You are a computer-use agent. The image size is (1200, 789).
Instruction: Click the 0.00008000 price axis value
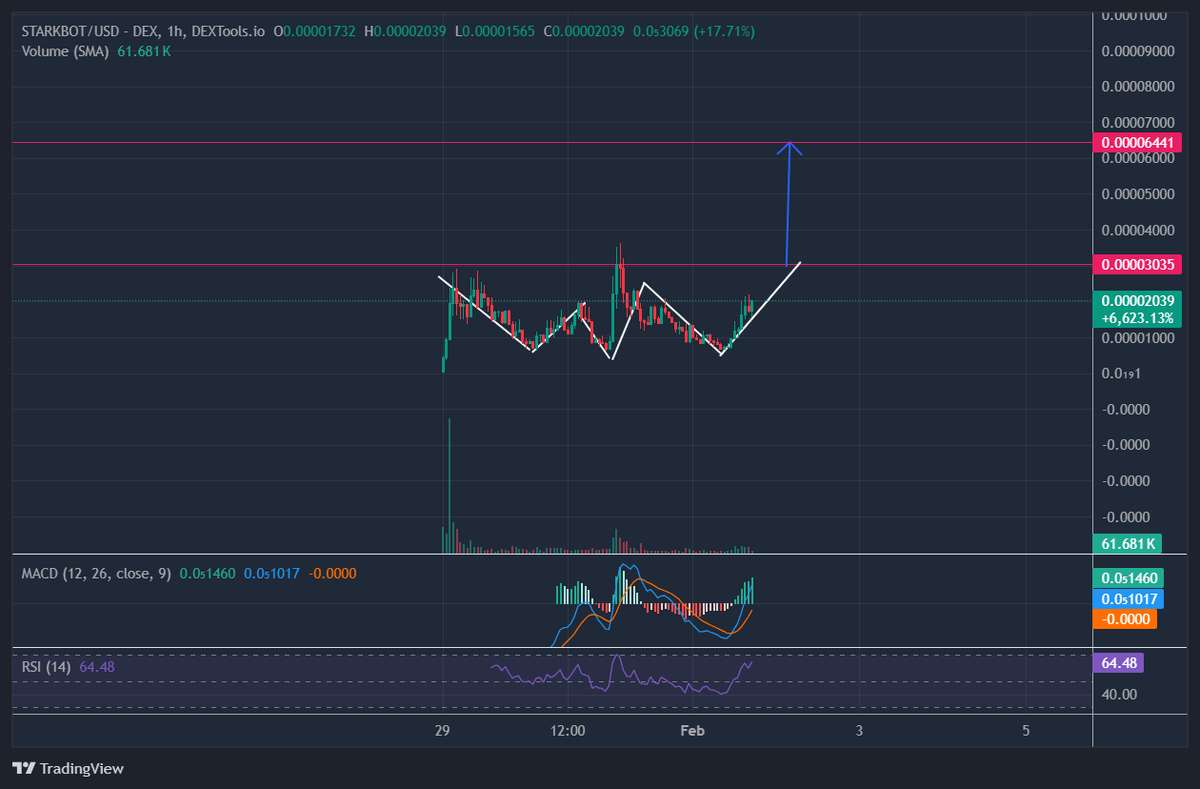(1136, 86)
